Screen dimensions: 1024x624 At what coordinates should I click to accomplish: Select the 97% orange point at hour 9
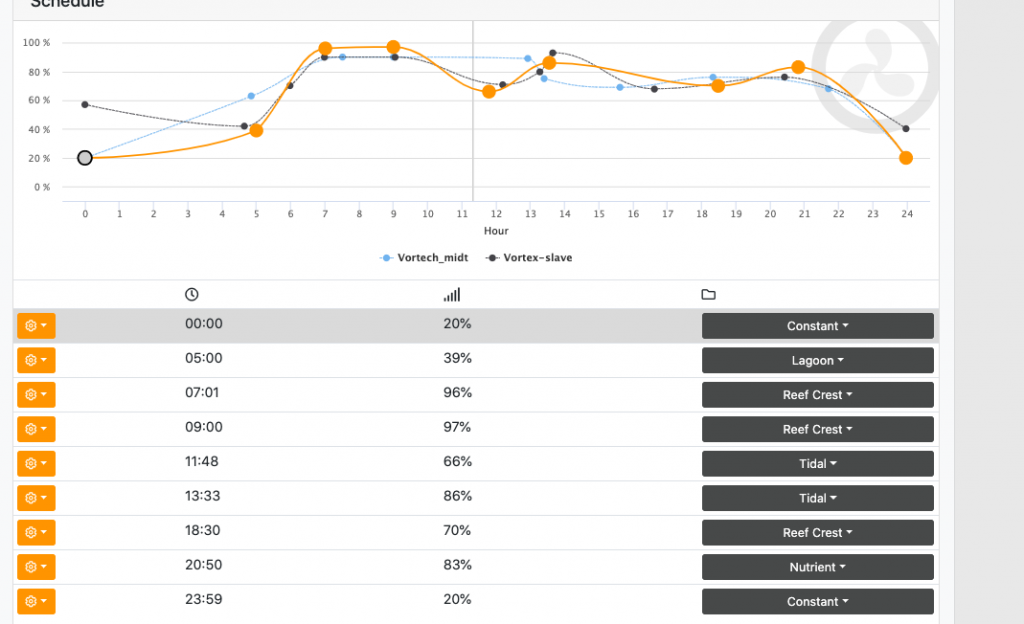point(393,47)
